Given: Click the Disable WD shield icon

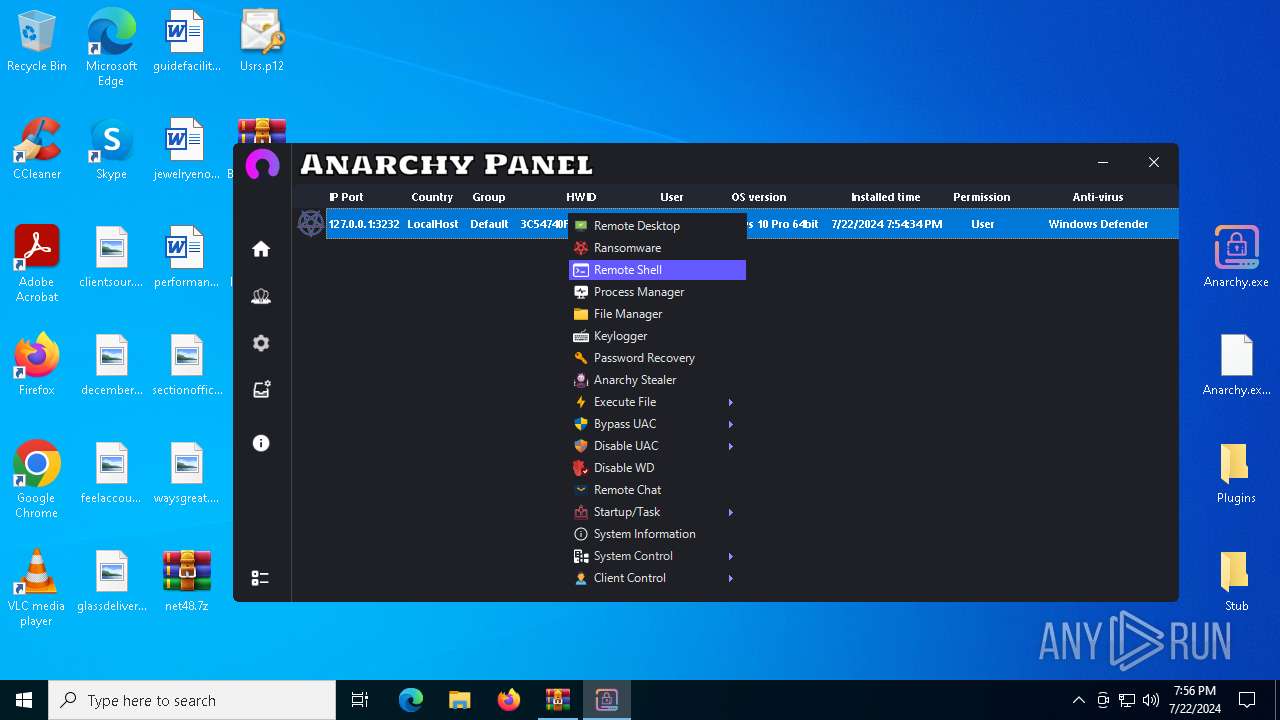Looking at the screenshot, I should coord(581,468).
